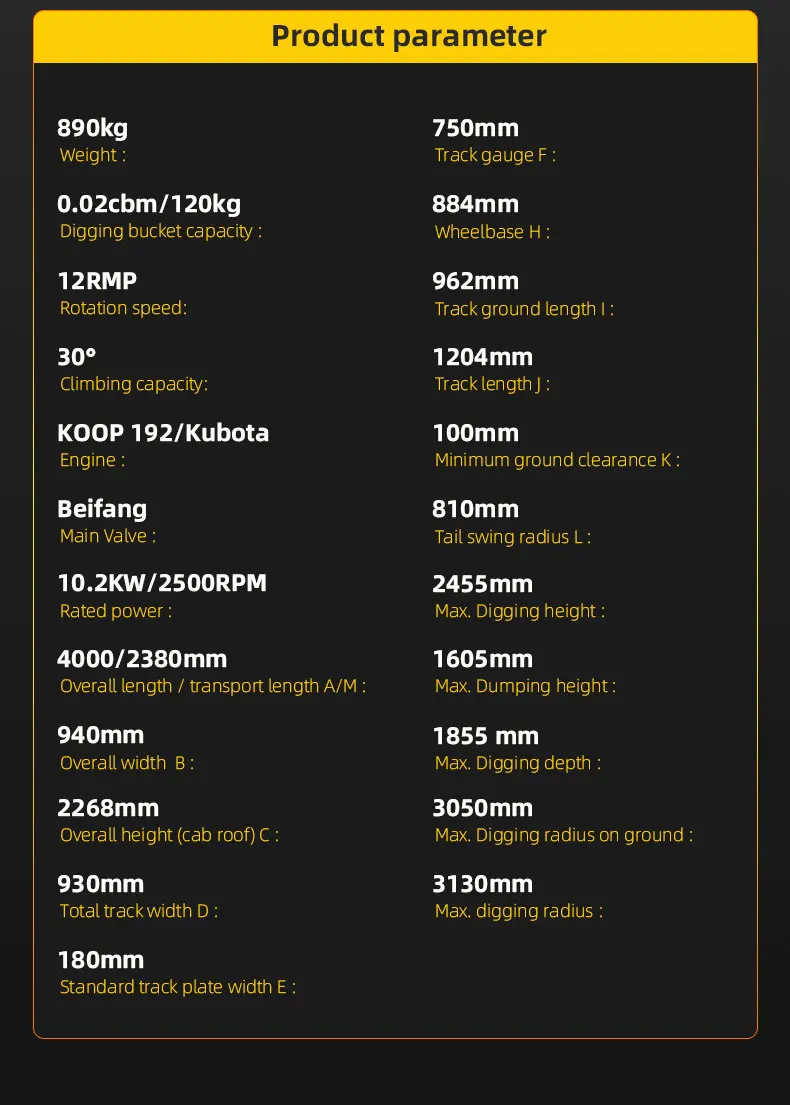Image resolution: width=790 pixels, height=1105 pixels.
Task: Click the Digging bucket capacity label
Action: 160,231
